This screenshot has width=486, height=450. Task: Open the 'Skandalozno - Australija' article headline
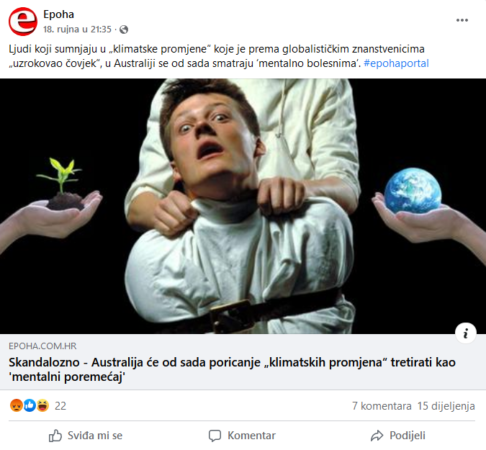(232, 369)
